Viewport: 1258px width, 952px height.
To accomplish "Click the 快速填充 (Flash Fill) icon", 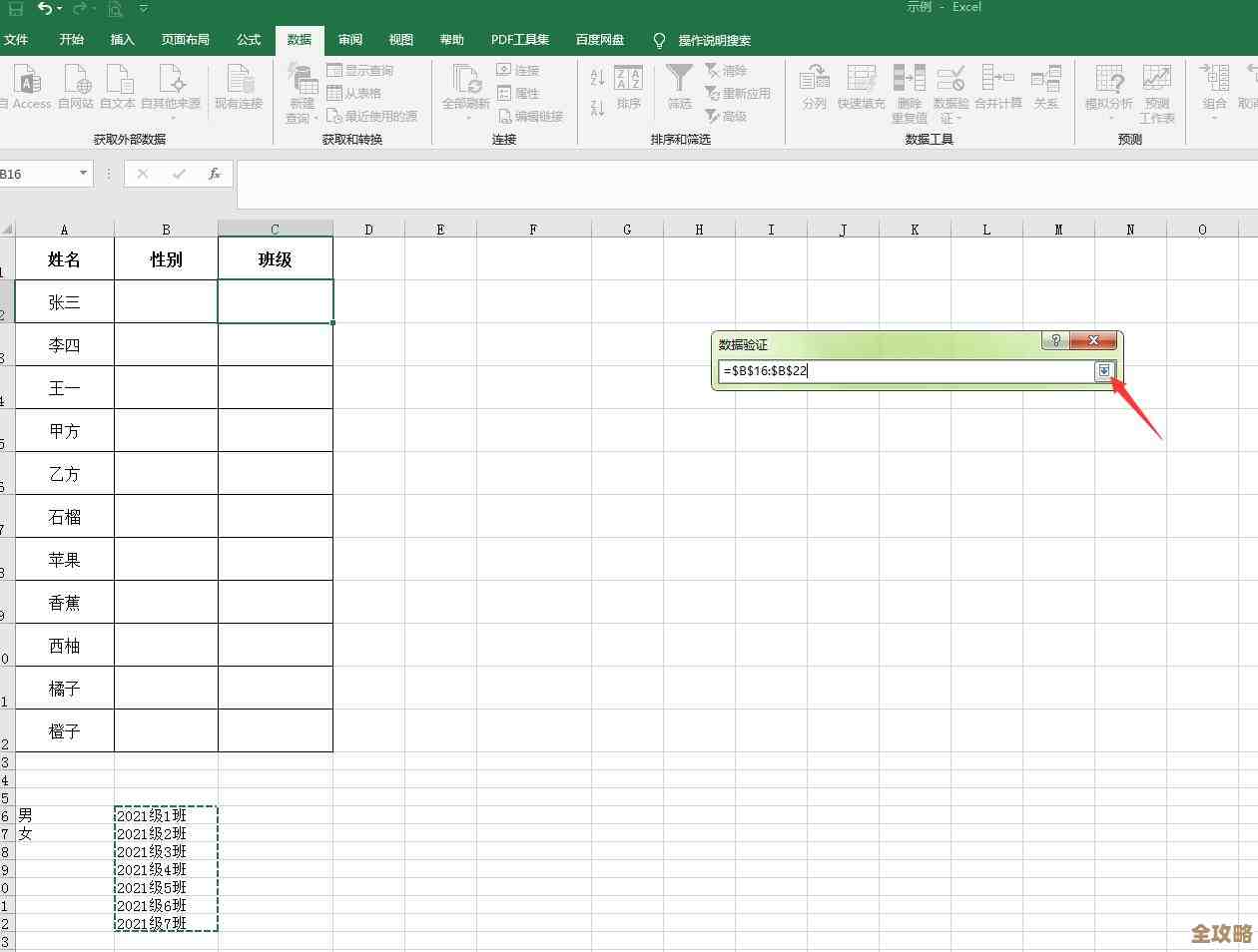I will [x=861, y=79].
